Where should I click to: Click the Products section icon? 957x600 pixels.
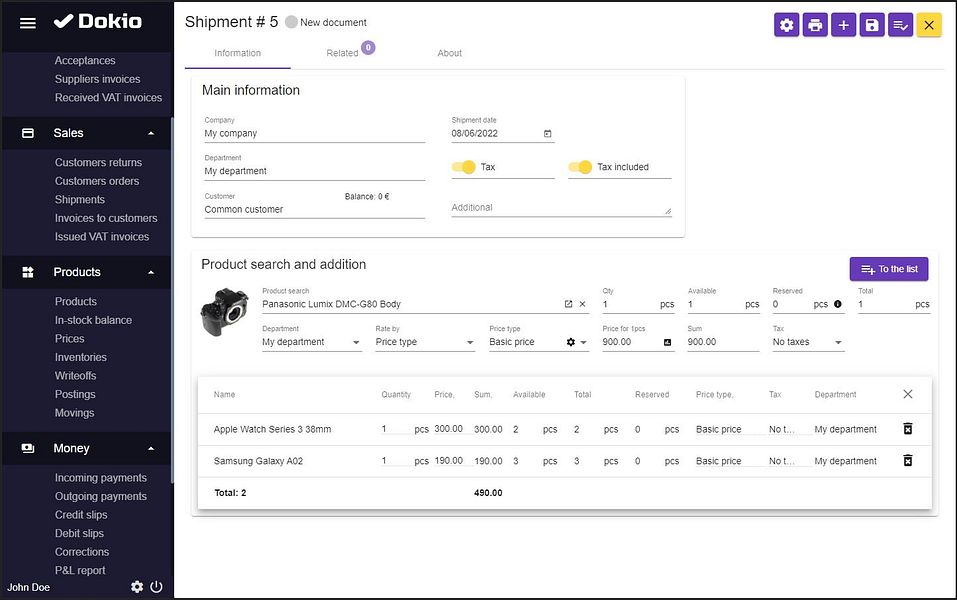[28, 272]
